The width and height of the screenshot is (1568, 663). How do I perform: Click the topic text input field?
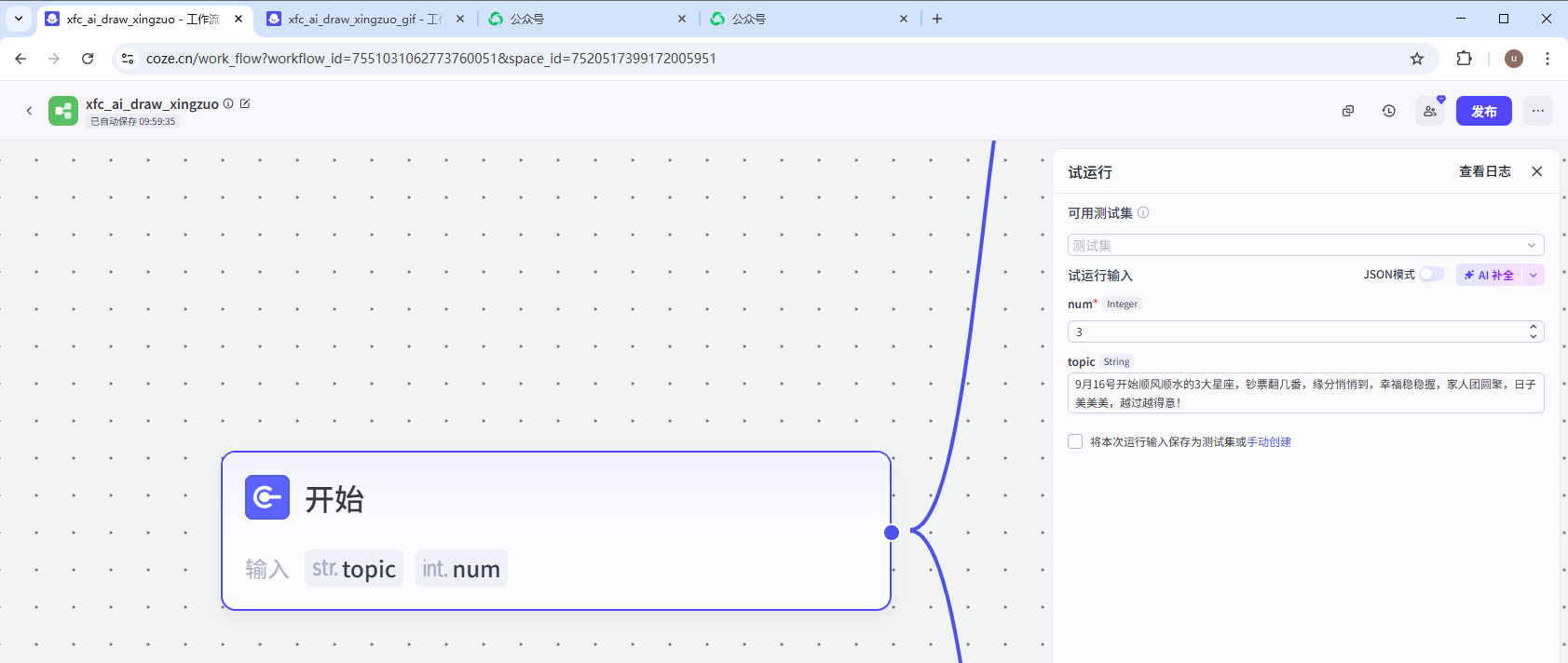(1306, 393)
